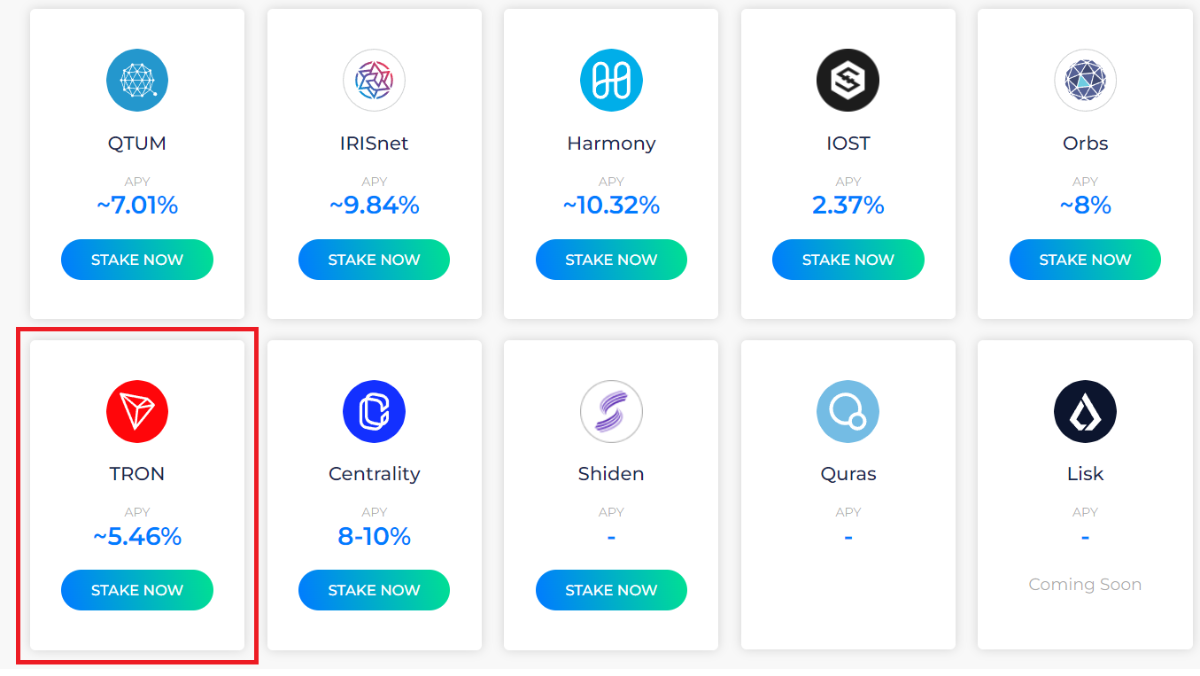
Task: Click the Centrality logo icon
Action: 374,411
